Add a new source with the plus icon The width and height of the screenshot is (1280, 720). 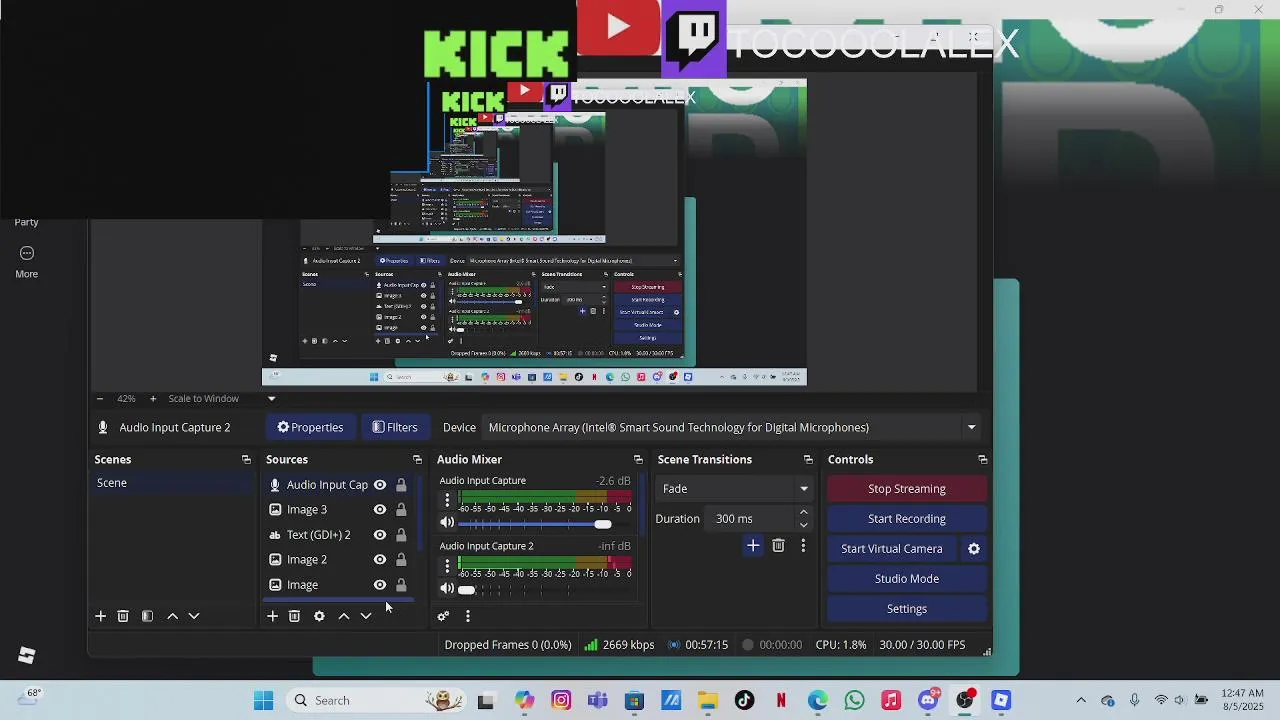click(x=272, y=616)
